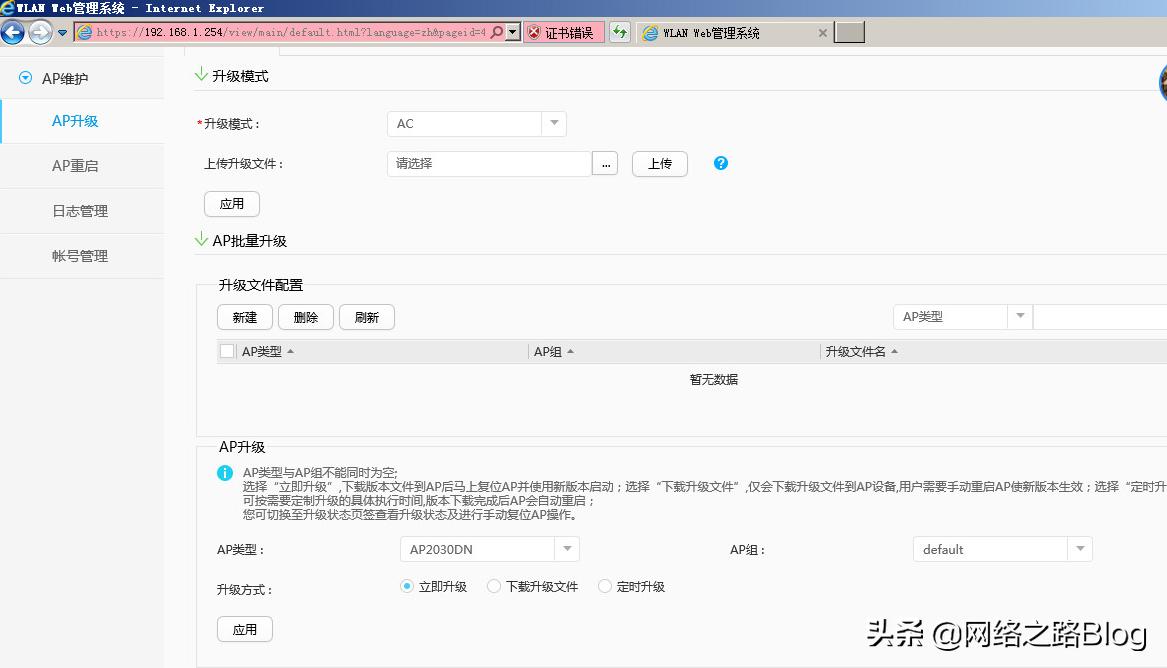Click the IE back navigation arrow
Screen dimensions: 1167x668
[x=13, y=31]
